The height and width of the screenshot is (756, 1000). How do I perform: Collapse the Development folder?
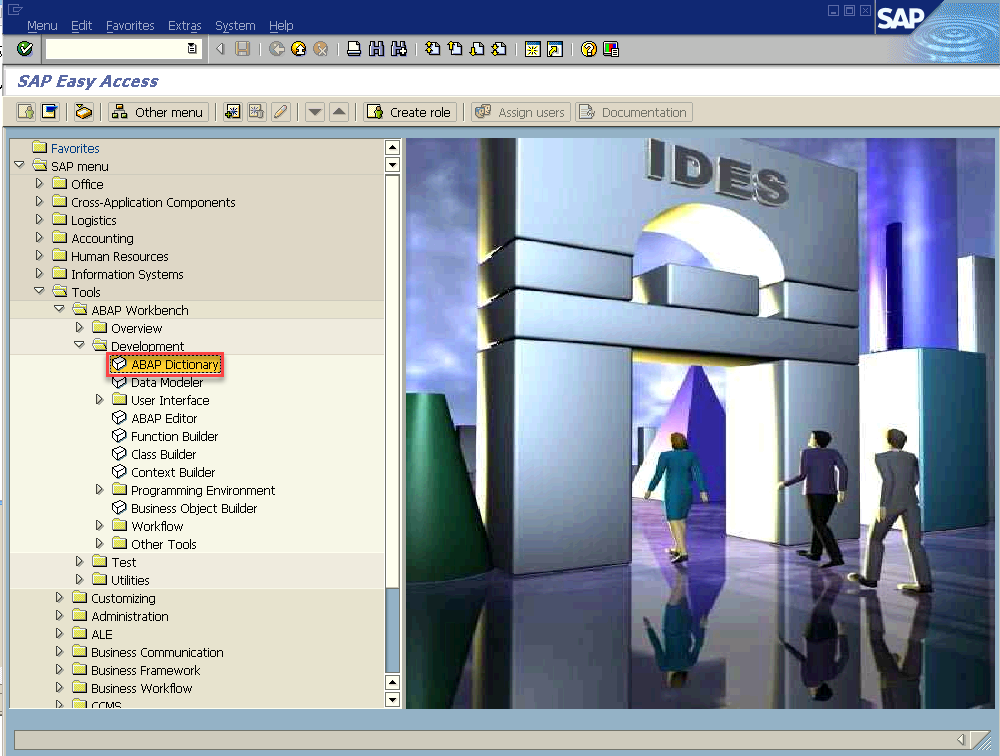pyautogui.click(x=79, y=345)
